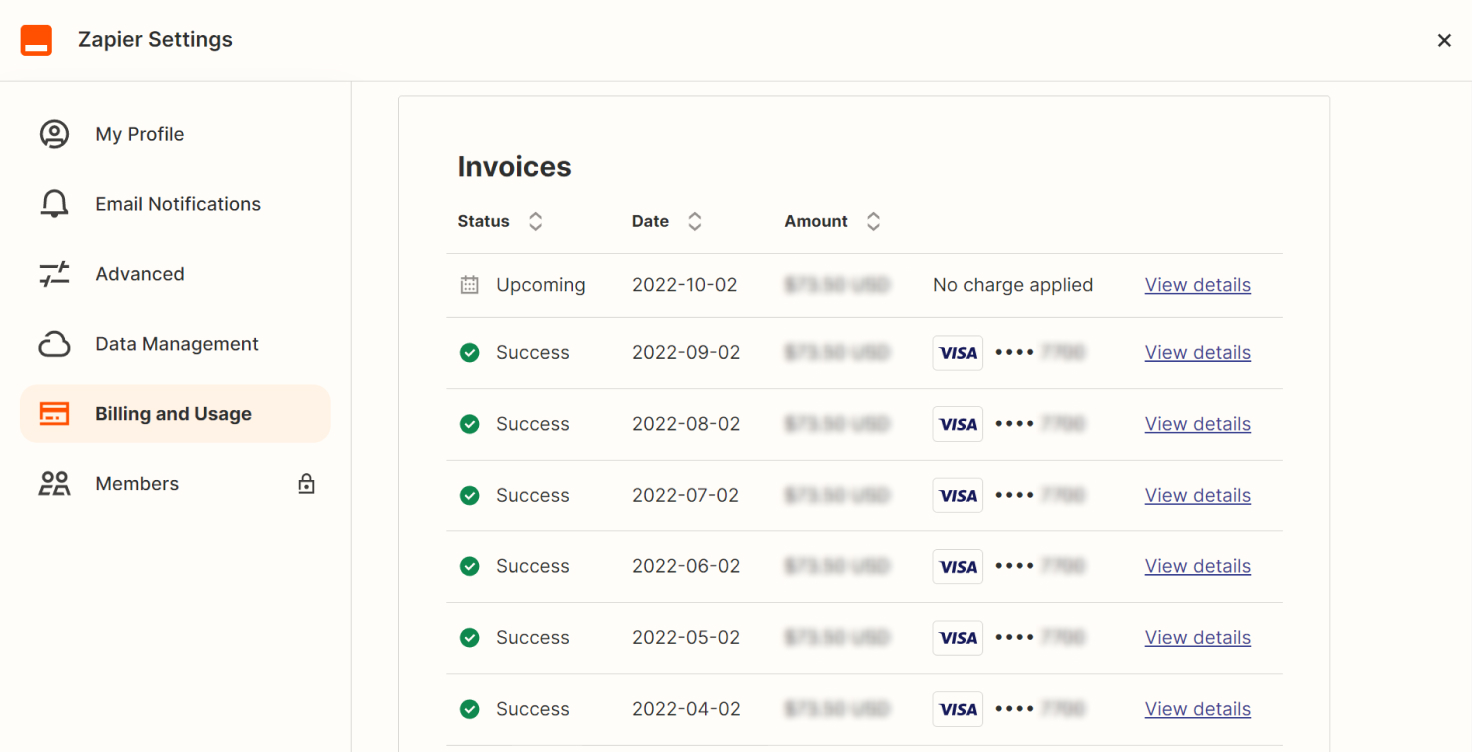Go to Data Management settings
Screen dimensions: 1472x752
176,344
